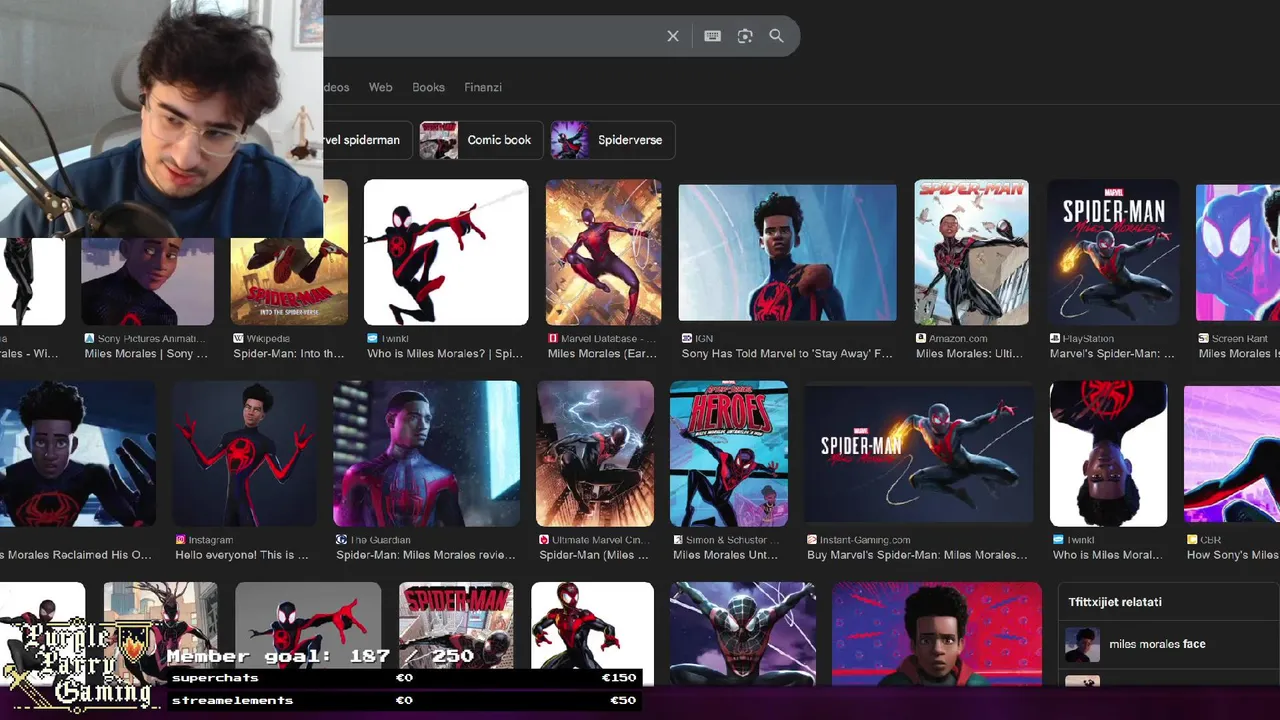The image size is (1280, 720).
Task: Open the 'Miles Morales Unt...' Simon & Schuster link
Action: click(727, 555)
